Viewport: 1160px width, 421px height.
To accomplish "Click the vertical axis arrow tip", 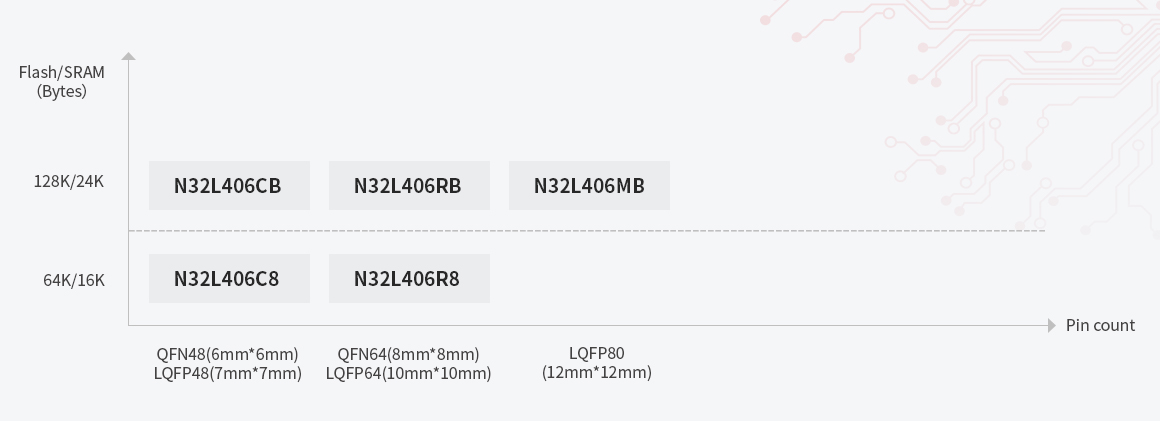I will tap(128, 56).
